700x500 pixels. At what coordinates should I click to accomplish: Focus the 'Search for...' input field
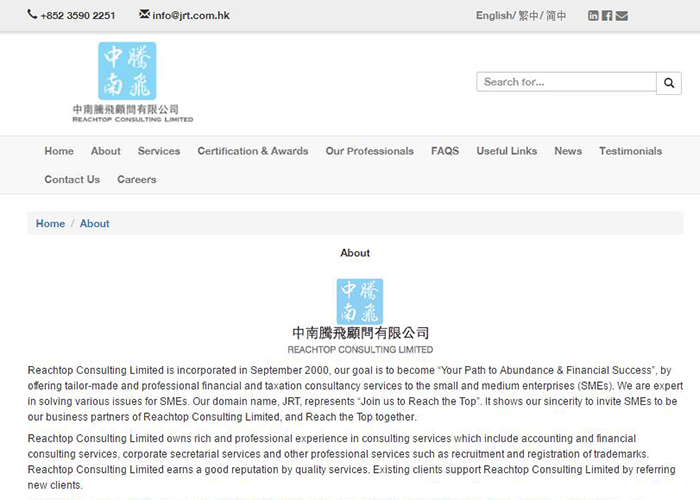[x=566, y=83]
